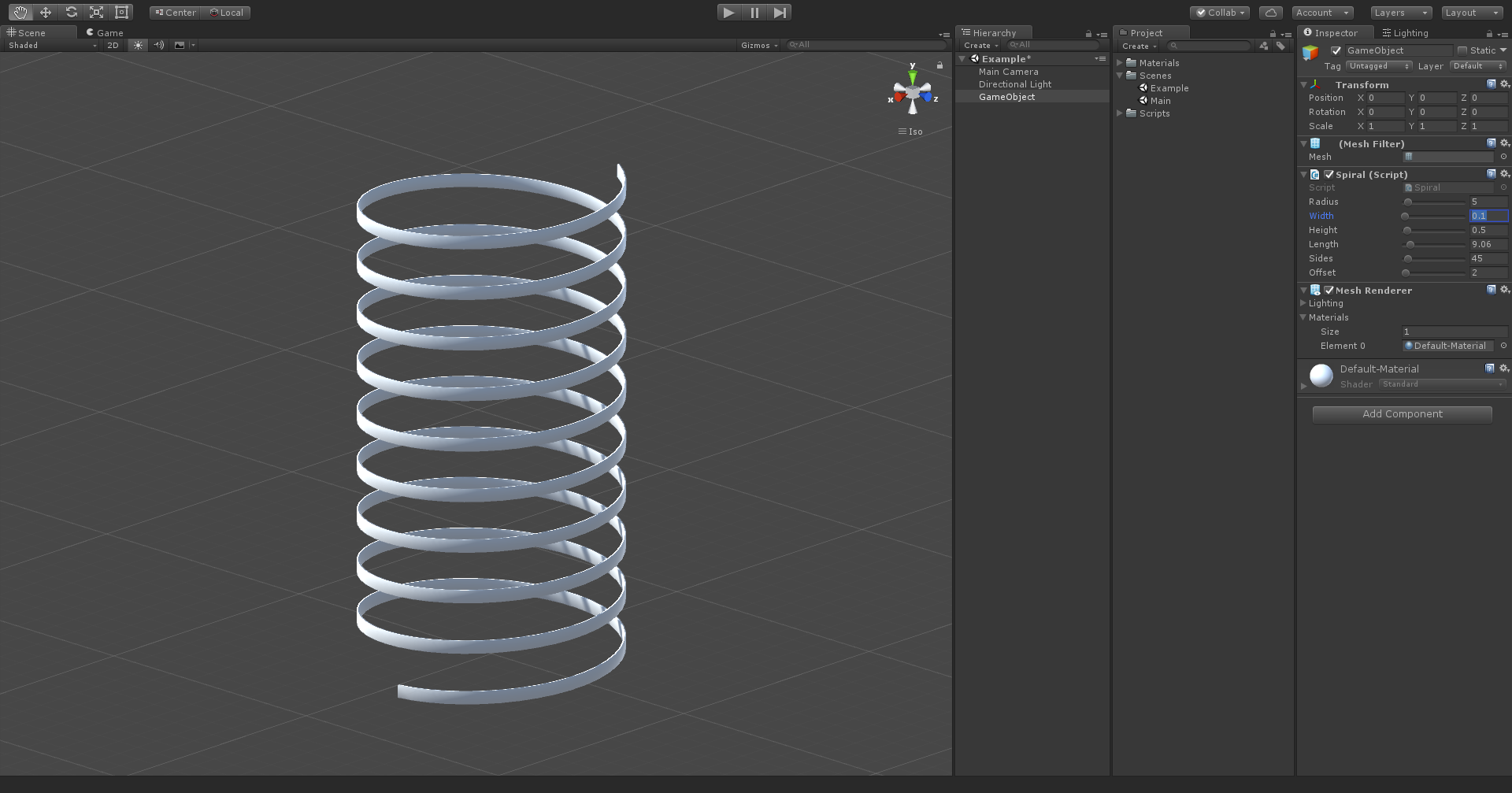The height and width of the screenshot is (793, 1512).
Task: Lock the scene gizmo rotation
Action: pos(939,65)
